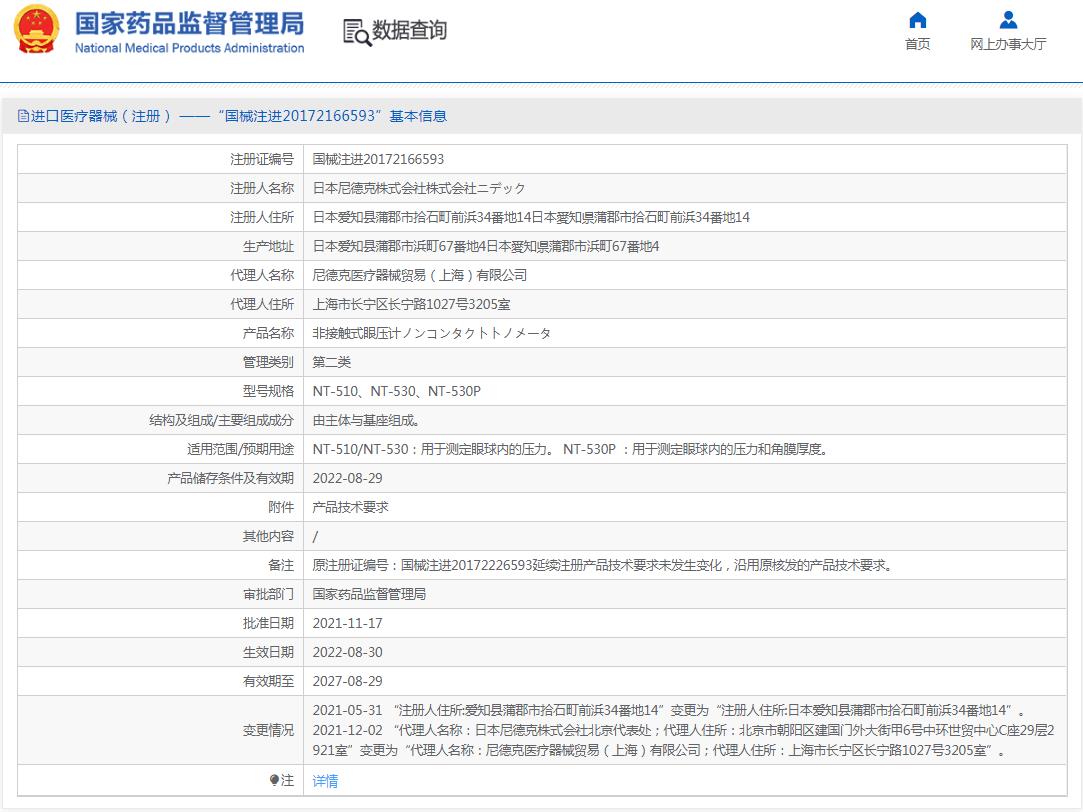This screenshot has height=812, width=1083.
Task: Click approval department 国家药品监督管理局 cell
Action: point(369,594)
